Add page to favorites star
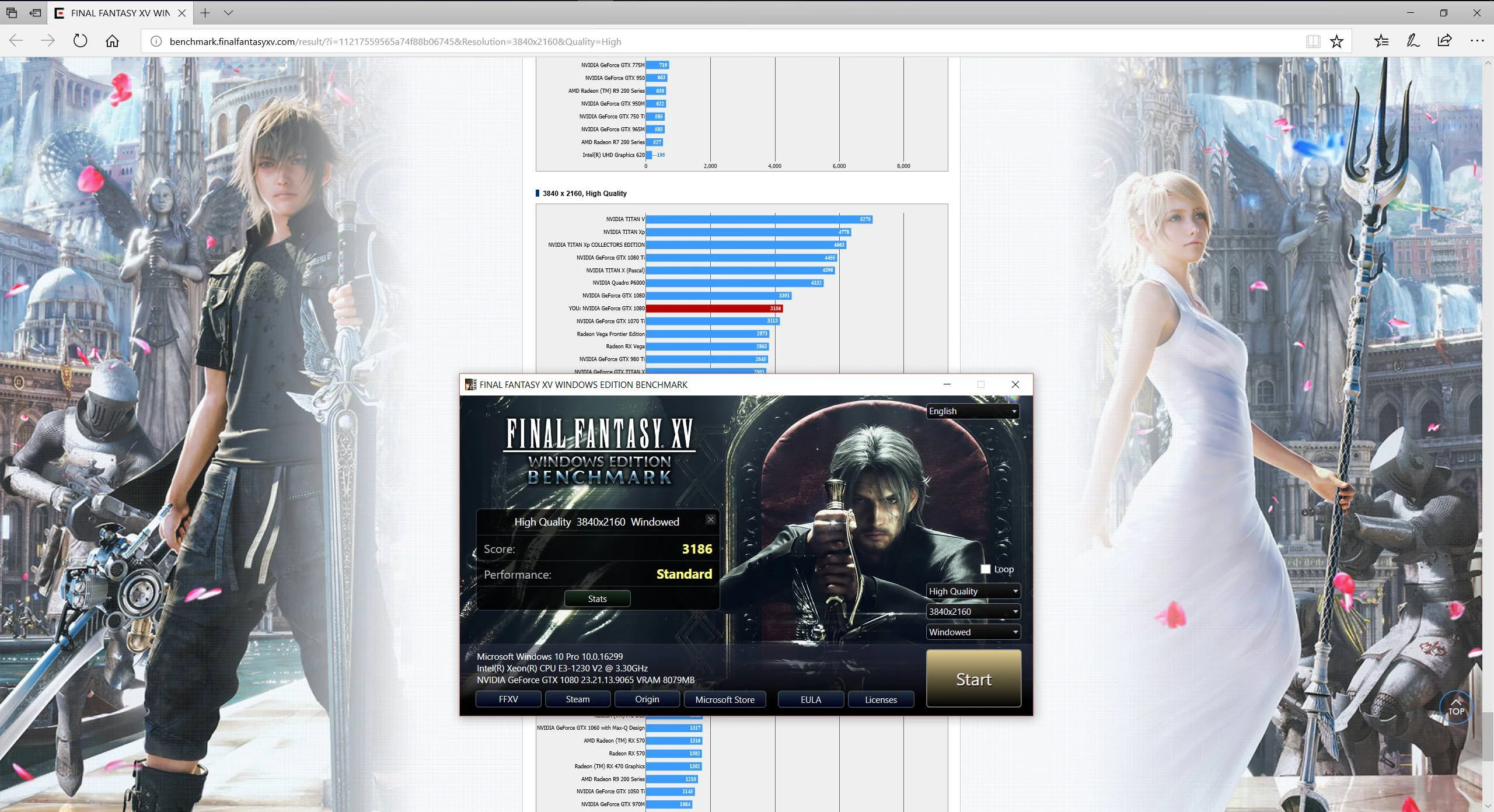Image resolution: width=1494 pixels, height=812 pixels. 1337,41
